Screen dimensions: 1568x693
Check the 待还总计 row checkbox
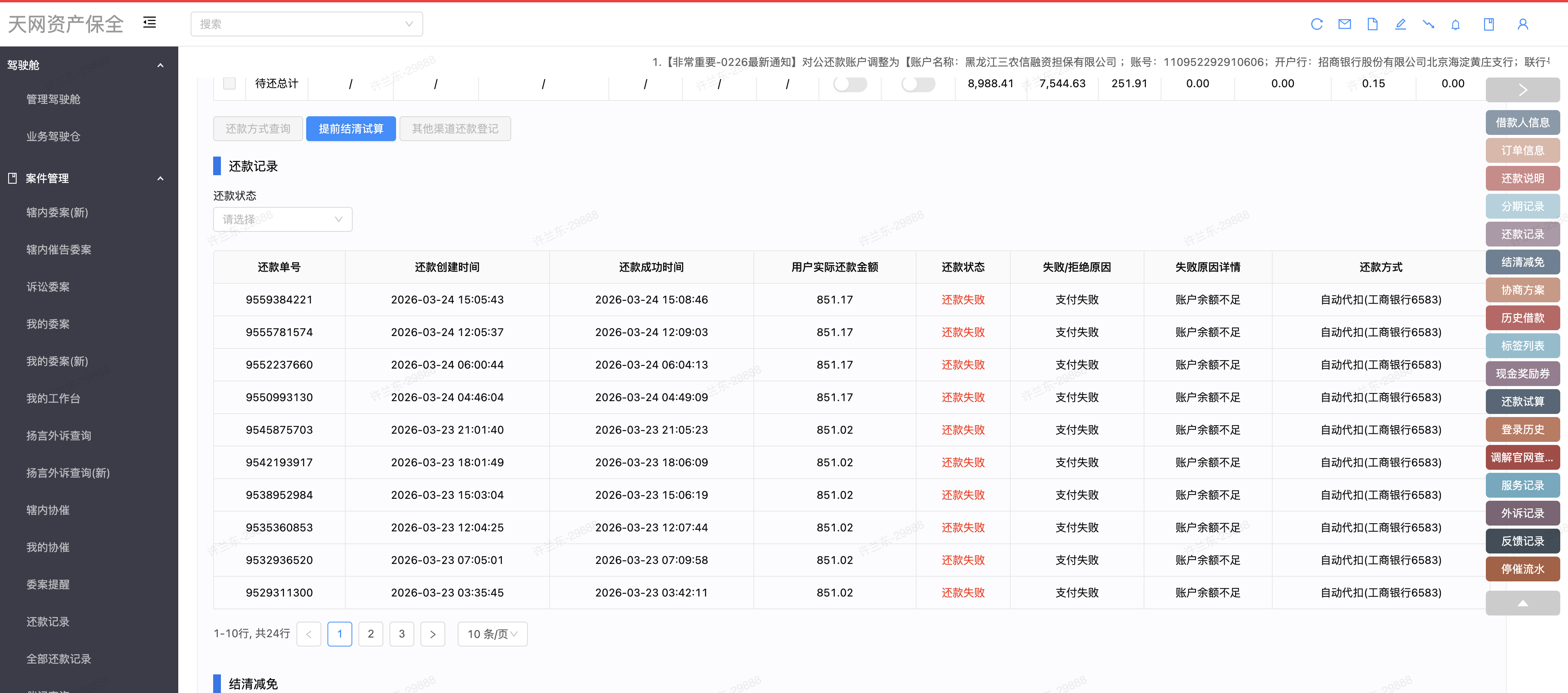[229, 83]
